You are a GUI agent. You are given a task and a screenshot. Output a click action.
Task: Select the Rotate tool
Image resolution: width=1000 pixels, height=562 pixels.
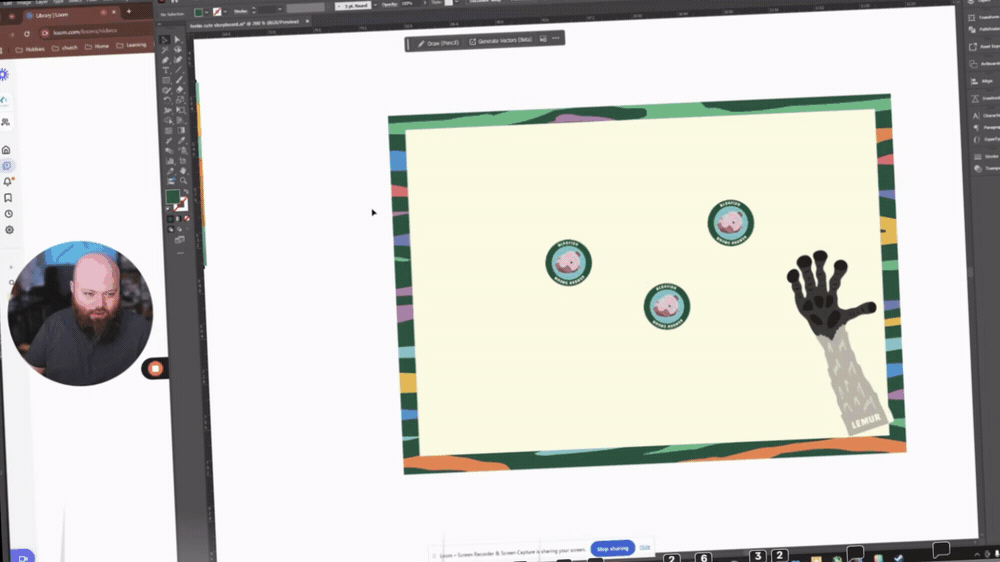tap(167, 100)
